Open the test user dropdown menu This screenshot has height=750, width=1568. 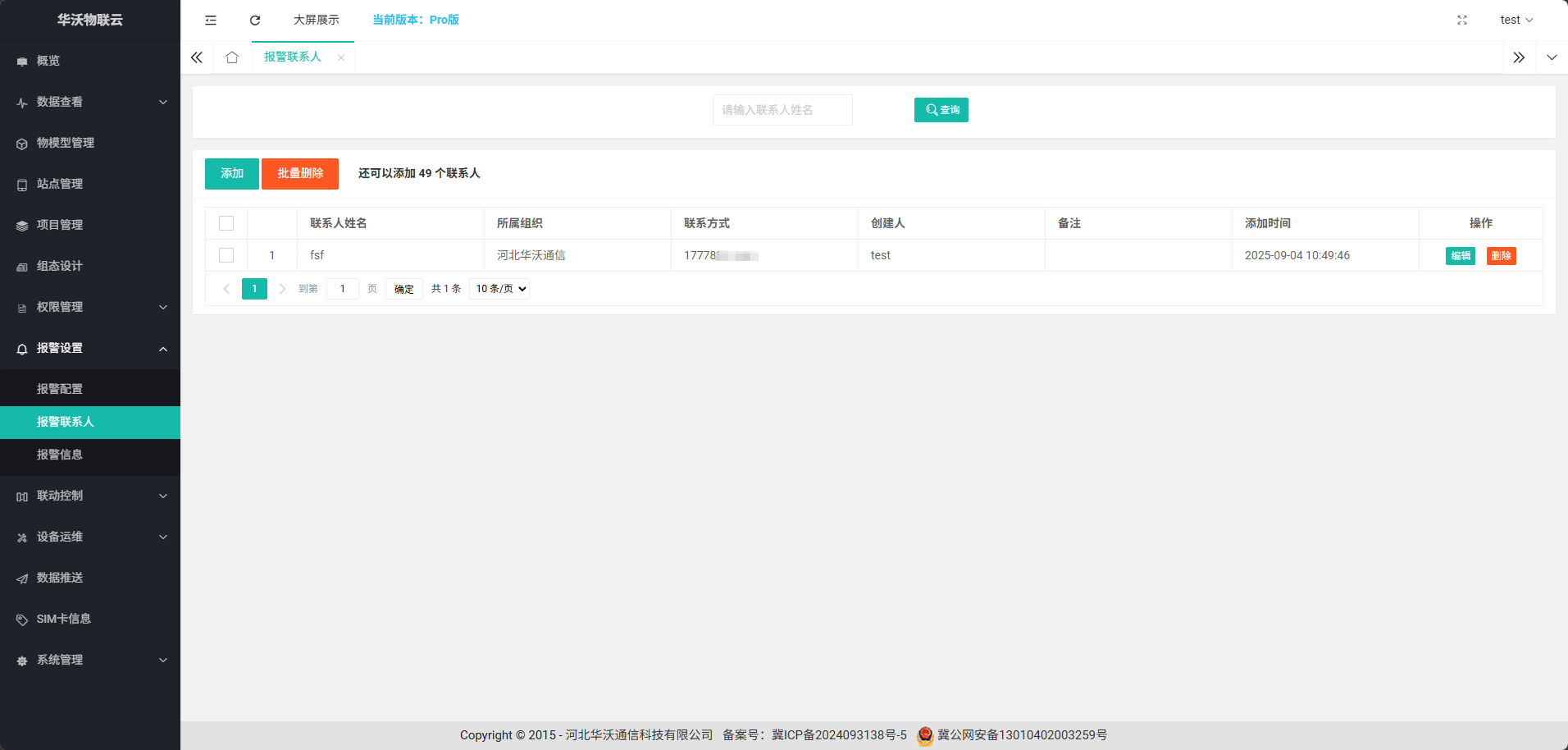tap(1516, 20)
